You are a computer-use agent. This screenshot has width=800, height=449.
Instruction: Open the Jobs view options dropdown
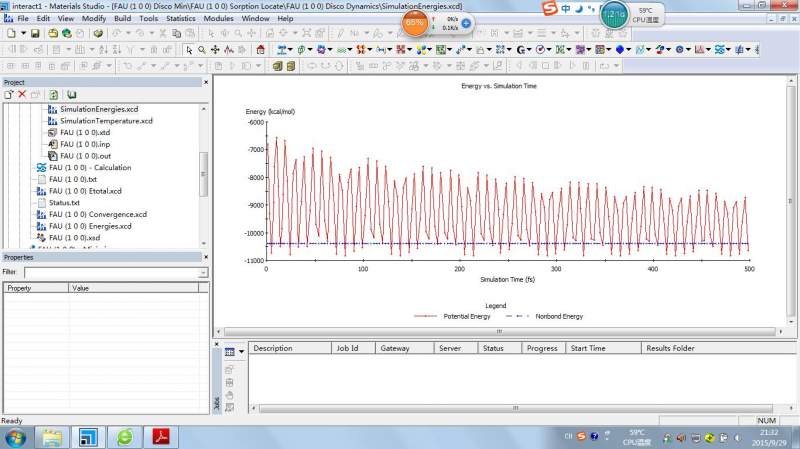pyautogui.click(x=241, y=352)
